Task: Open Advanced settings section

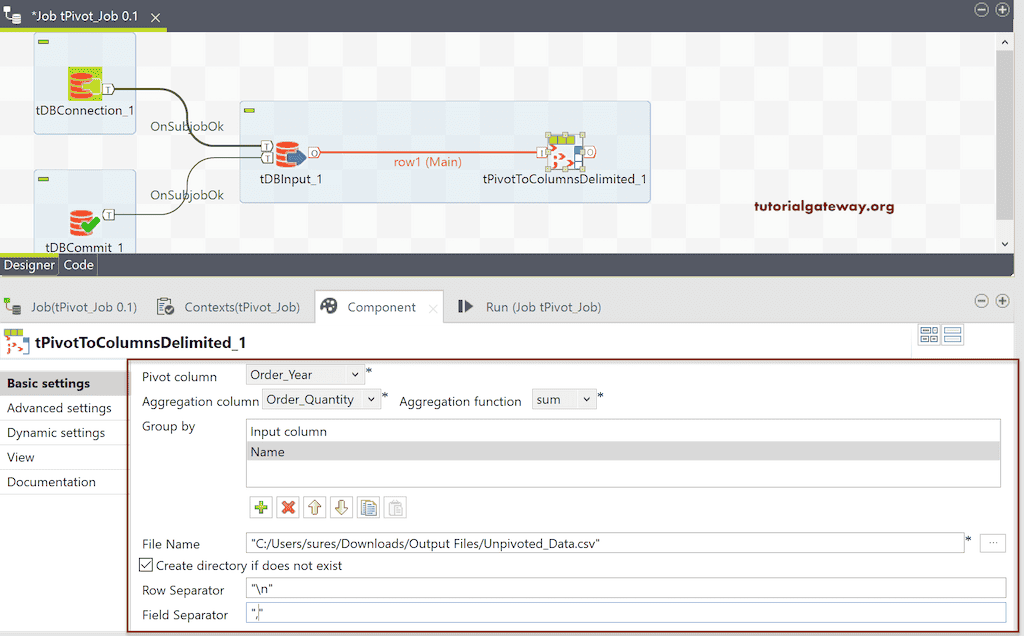Action: (x=64, y=408)
